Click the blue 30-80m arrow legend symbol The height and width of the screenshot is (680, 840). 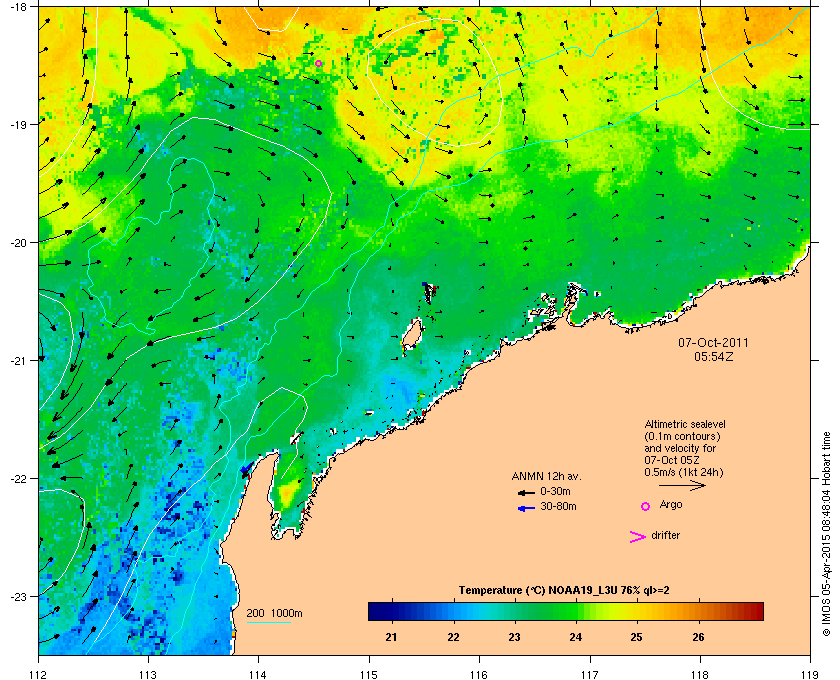click(526, 508)
